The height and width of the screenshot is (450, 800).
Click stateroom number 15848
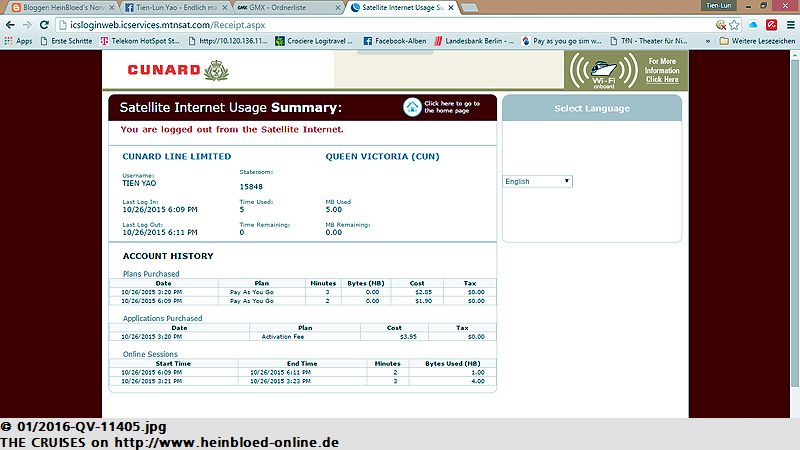(x=251, y=187)
